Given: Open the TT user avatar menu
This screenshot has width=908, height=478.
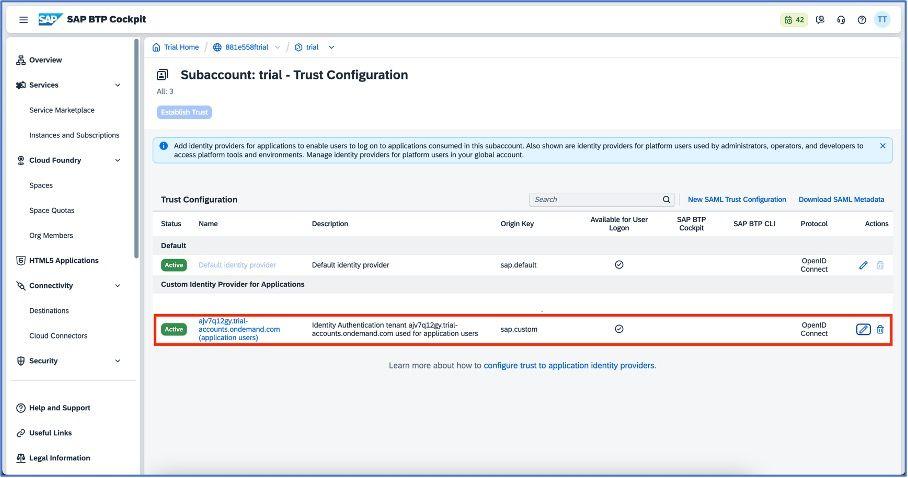Looking at the screenshot, I should 882,19.
